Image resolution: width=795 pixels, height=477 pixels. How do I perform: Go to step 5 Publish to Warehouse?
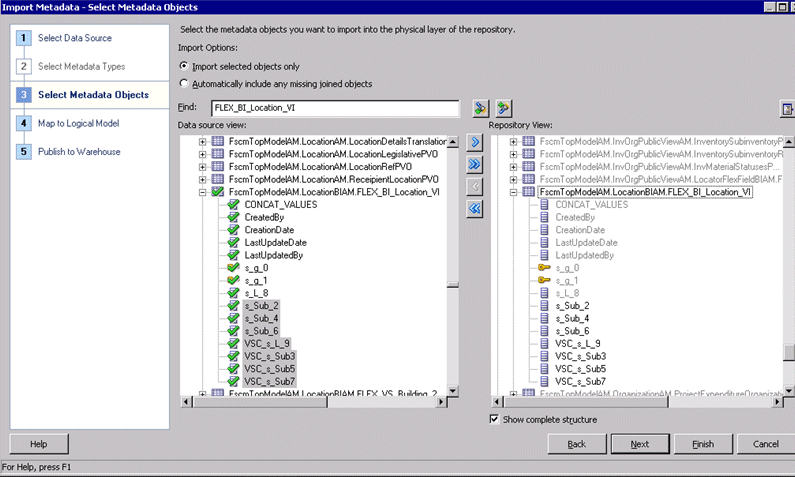click(x=79, y=152)
